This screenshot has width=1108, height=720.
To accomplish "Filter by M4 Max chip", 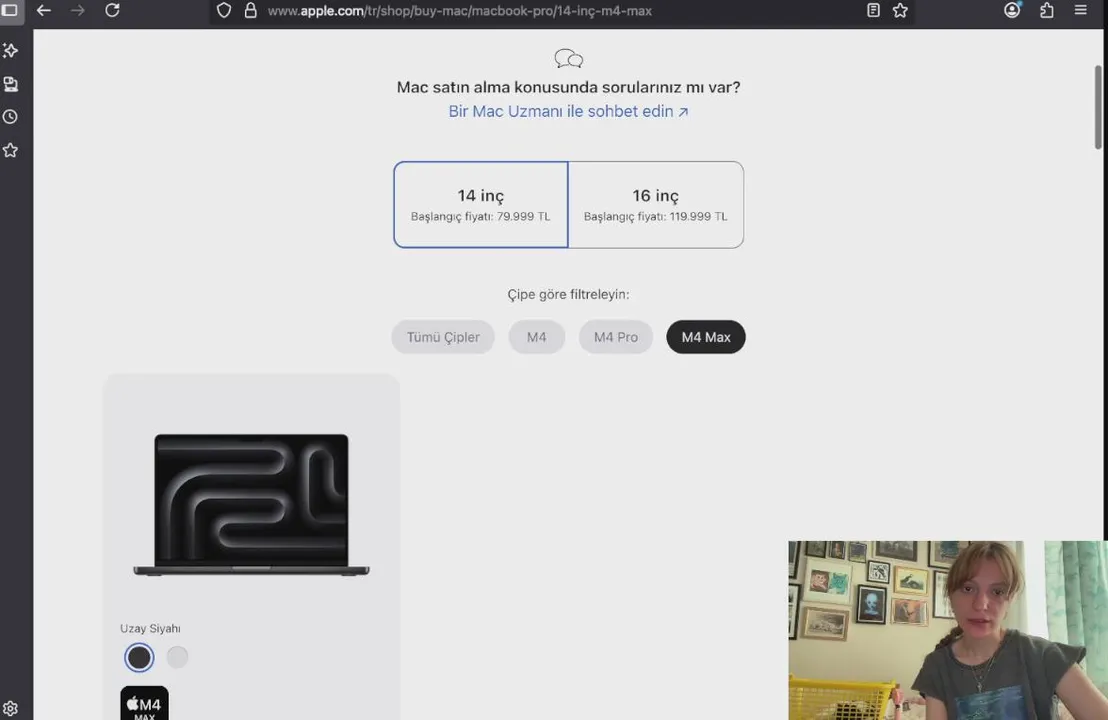I will [x=706, y=337].
